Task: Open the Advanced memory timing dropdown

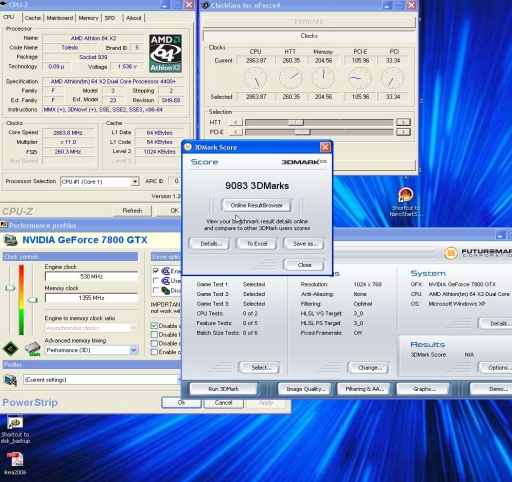Action: (133, 350)
